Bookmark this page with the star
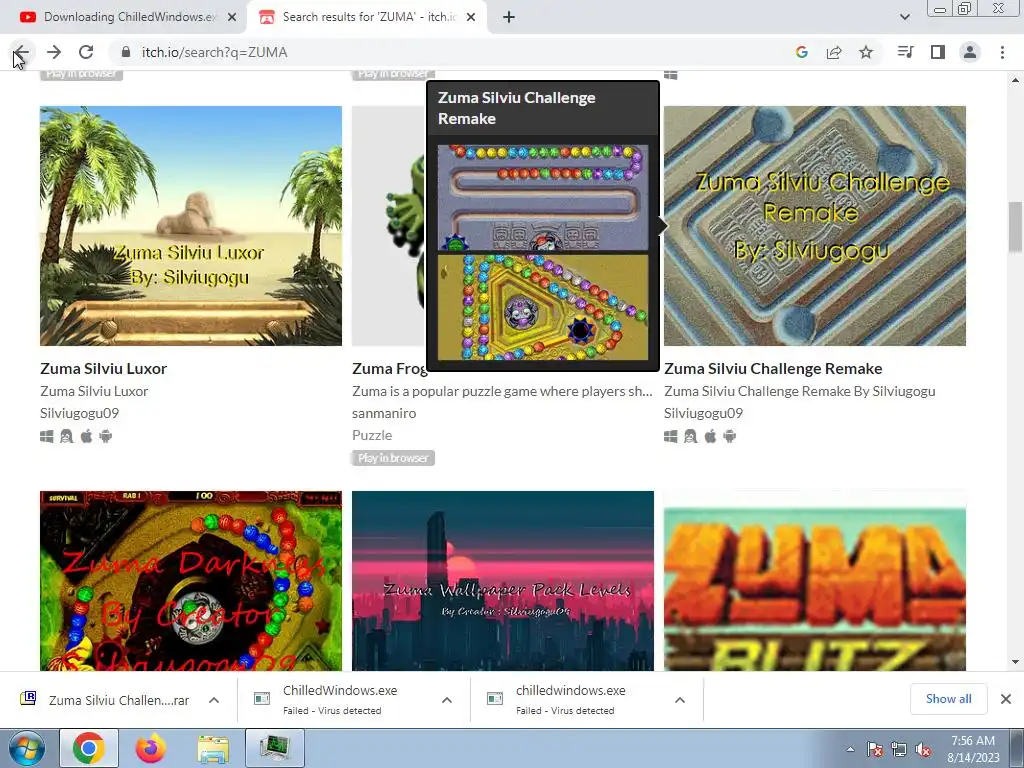This screenshot has height=768, width=1024. coord(866,52)
